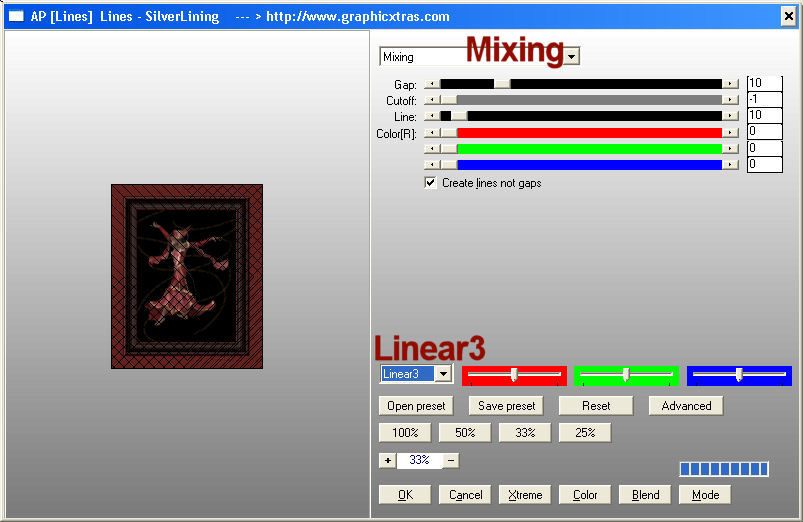
Task: Set preview zoom to 50%
Action: [465, 433]
